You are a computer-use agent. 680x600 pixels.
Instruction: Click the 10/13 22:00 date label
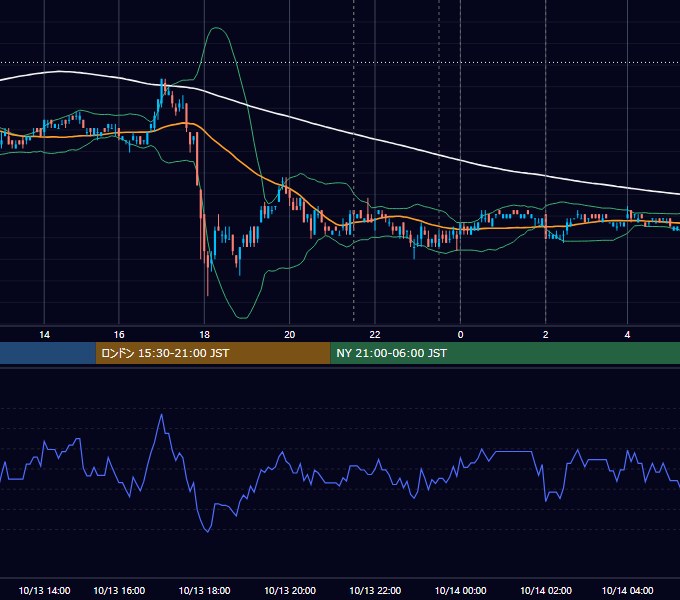375,590
